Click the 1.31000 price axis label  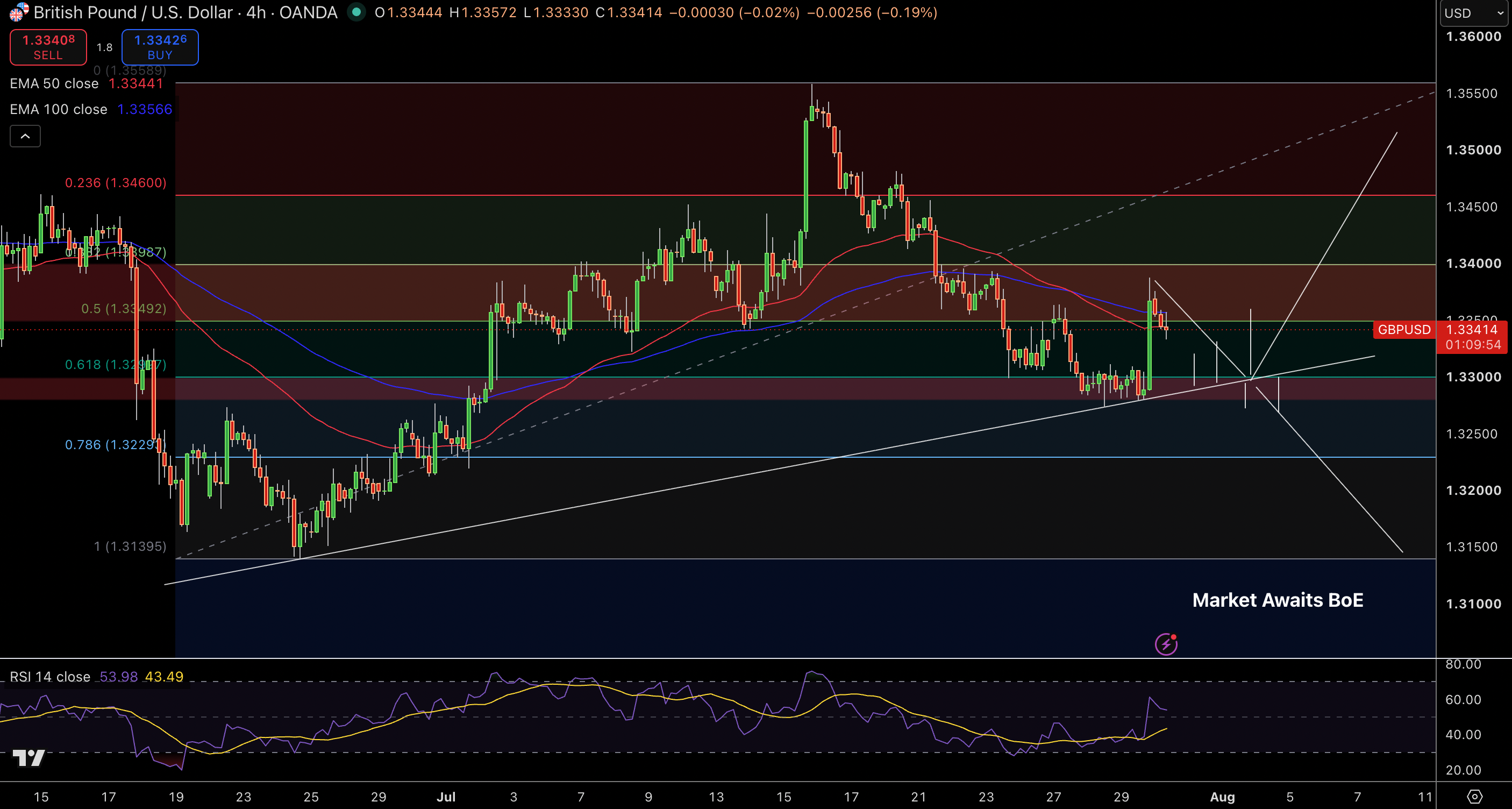(x=1473, y=604)
